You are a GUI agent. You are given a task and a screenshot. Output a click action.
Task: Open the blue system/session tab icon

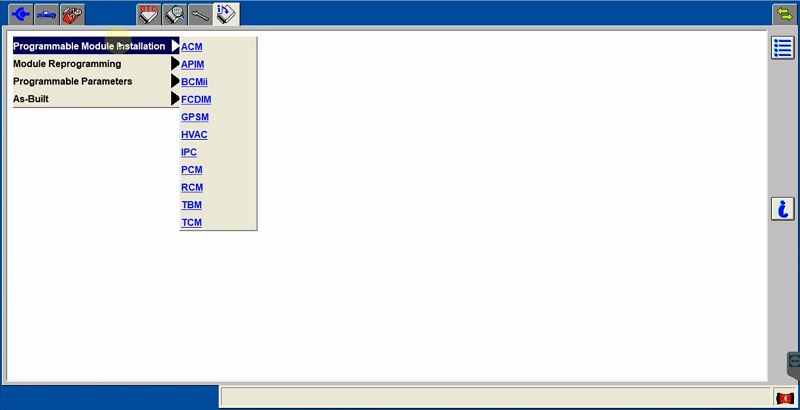tap(21, 14)
